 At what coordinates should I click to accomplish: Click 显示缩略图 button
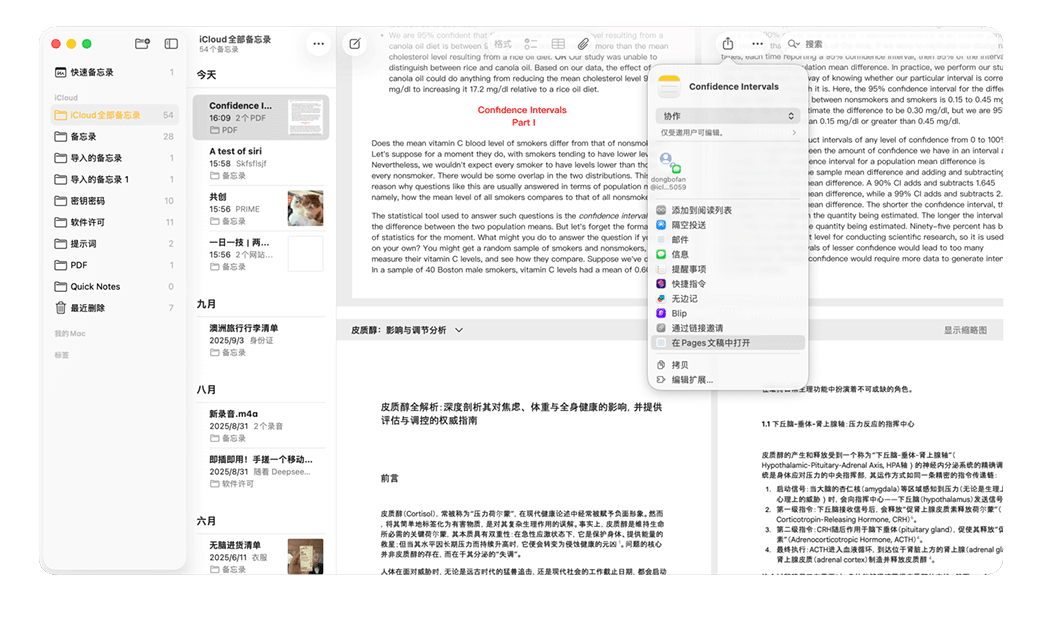tap(965, 330)
